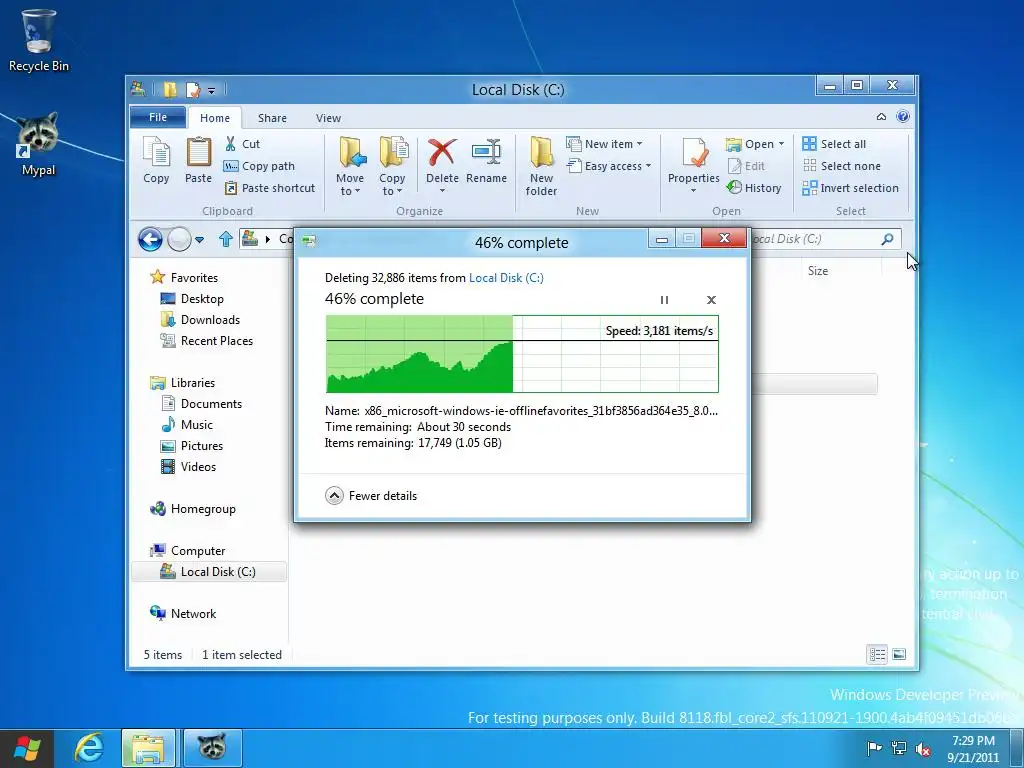Open the Easy access dropdown

click(x=609, y=166)
